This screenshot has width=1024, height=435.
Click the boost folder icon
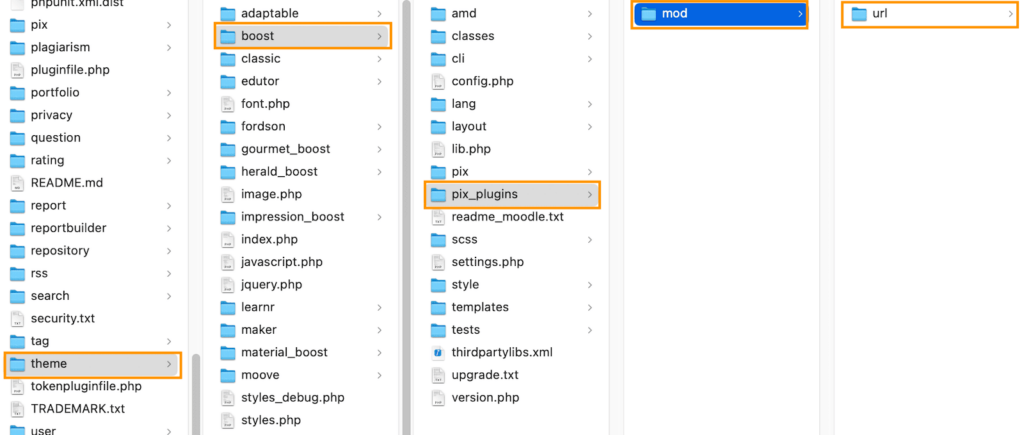228,36
